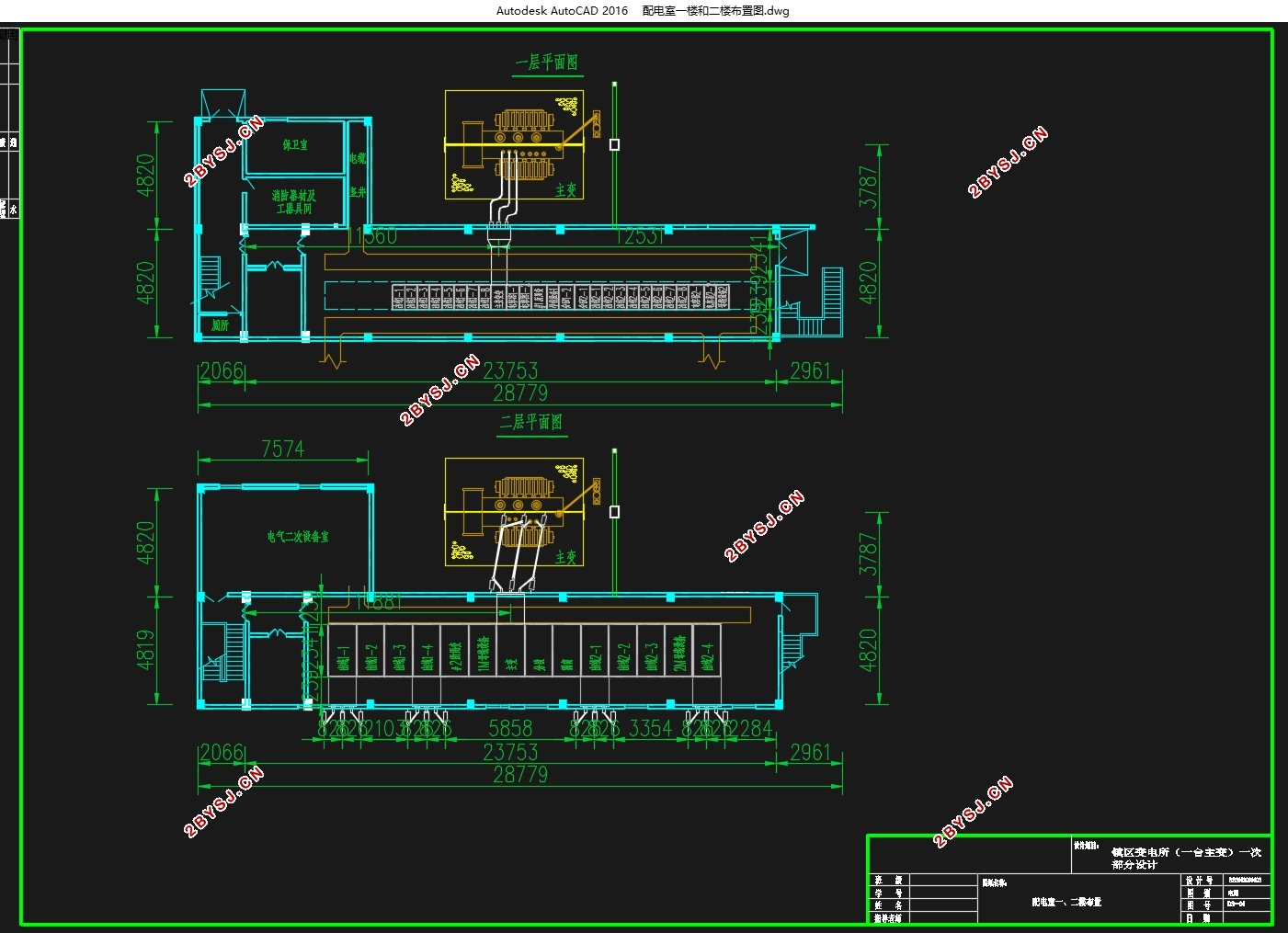Click the 镇区变电所 project title text

coord(1186,858)
